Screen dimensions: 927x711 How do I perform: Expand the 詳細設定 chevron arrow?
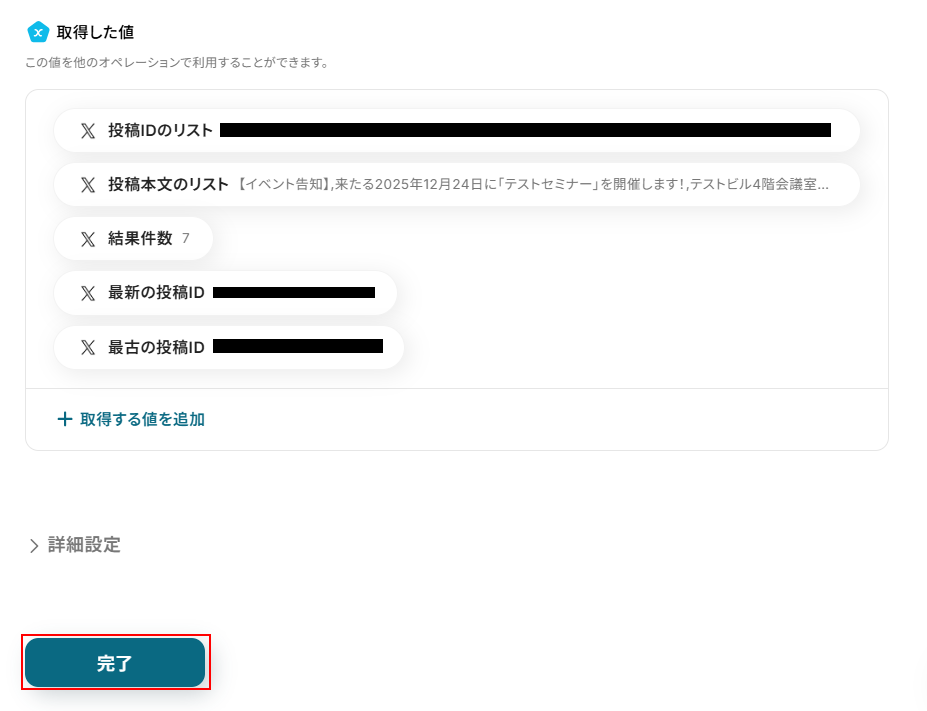tap(34, 546)
